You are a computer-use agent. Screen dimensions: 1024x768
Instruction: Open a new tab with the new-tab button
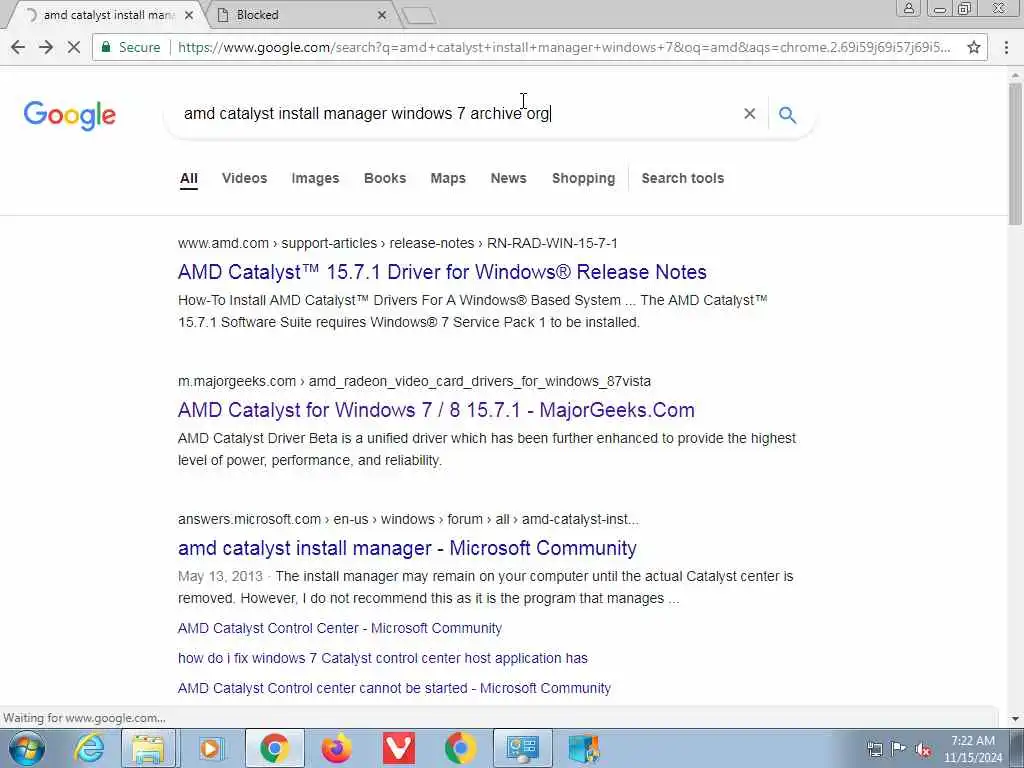click(x=419, y=16)
